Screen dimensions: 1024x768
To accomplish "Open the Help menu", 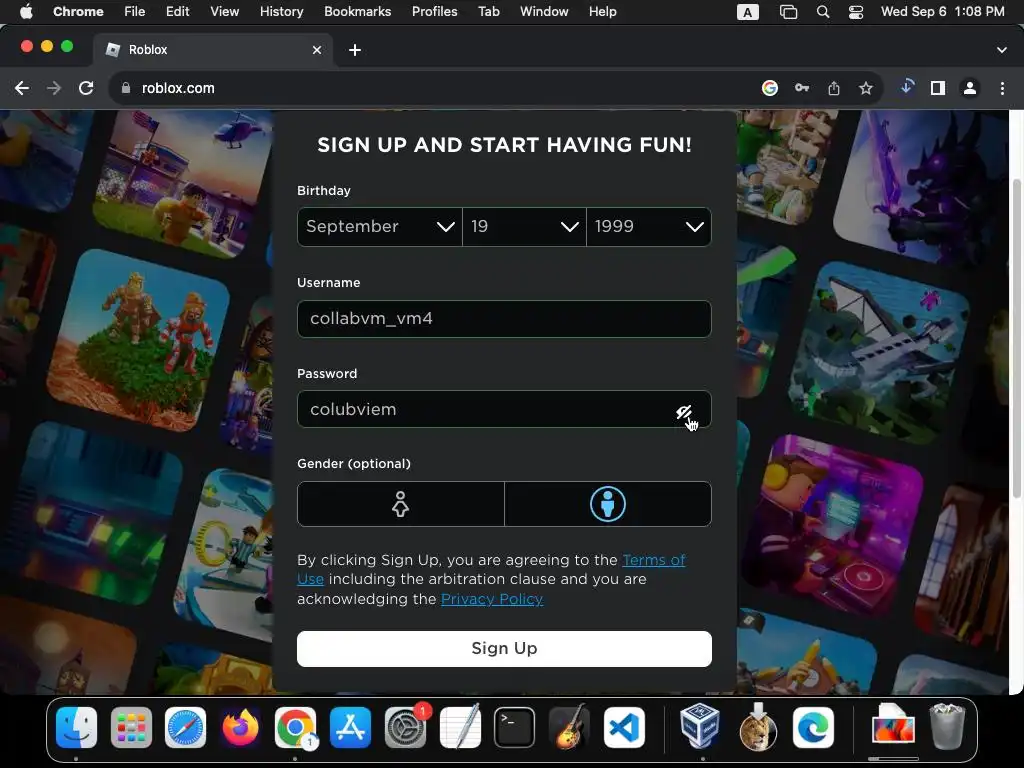I will coord(602,12).
